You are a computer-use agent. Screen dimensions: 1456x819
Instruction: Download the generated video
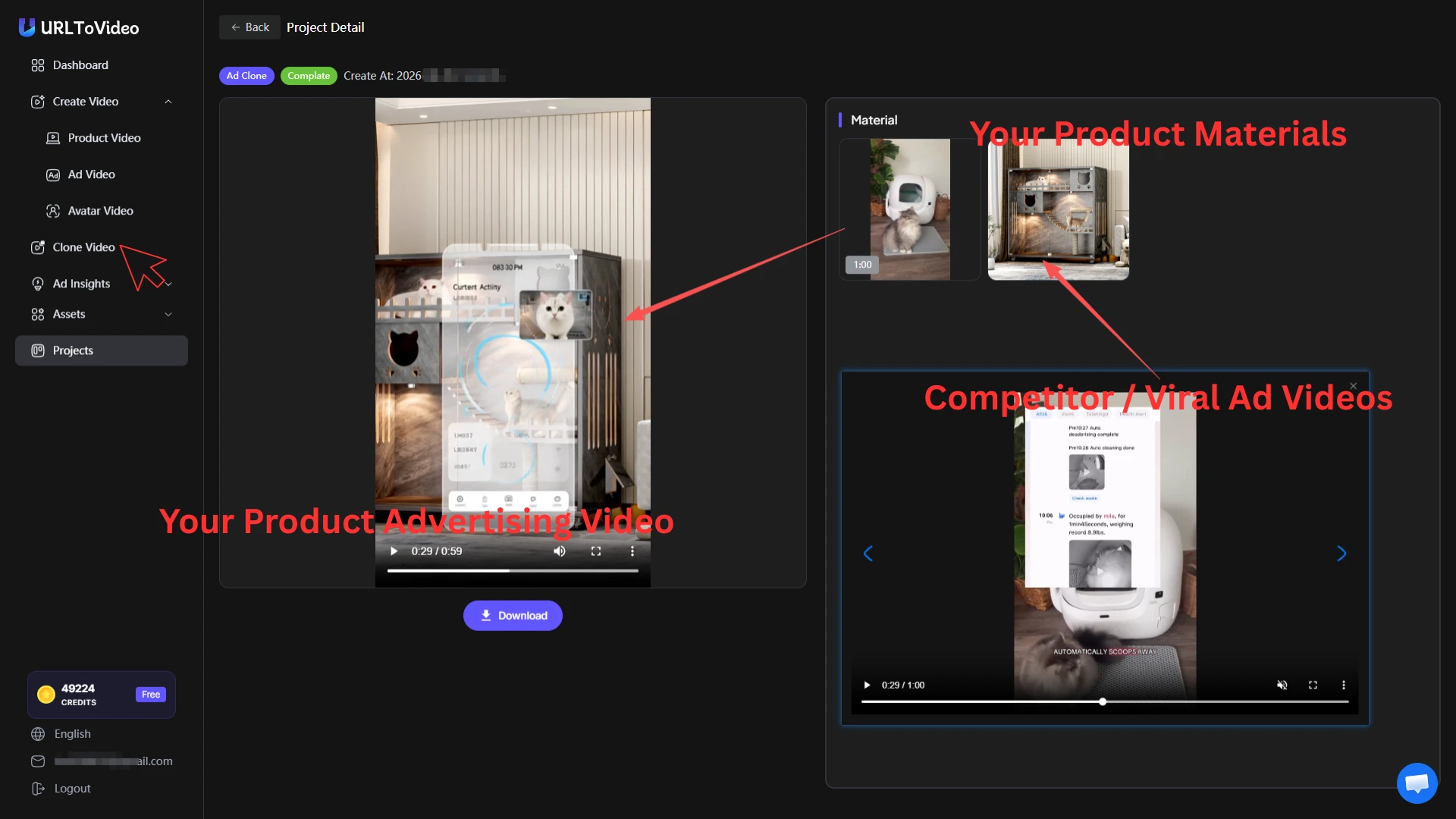point(513,616)
